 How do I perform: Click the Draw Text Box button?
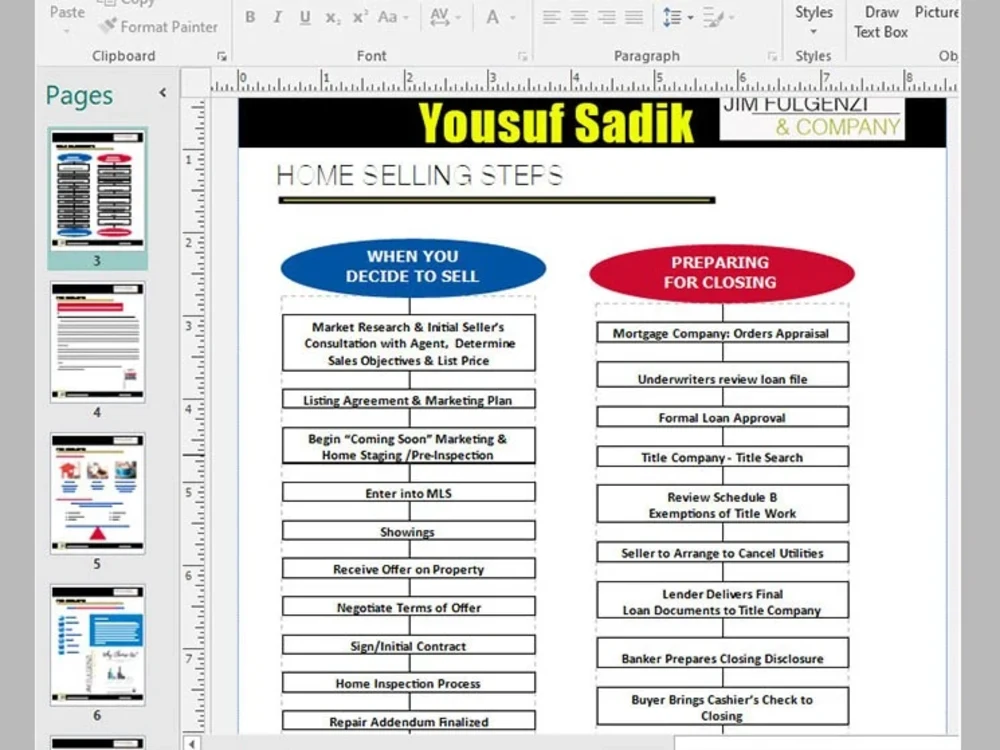[880, 22]
